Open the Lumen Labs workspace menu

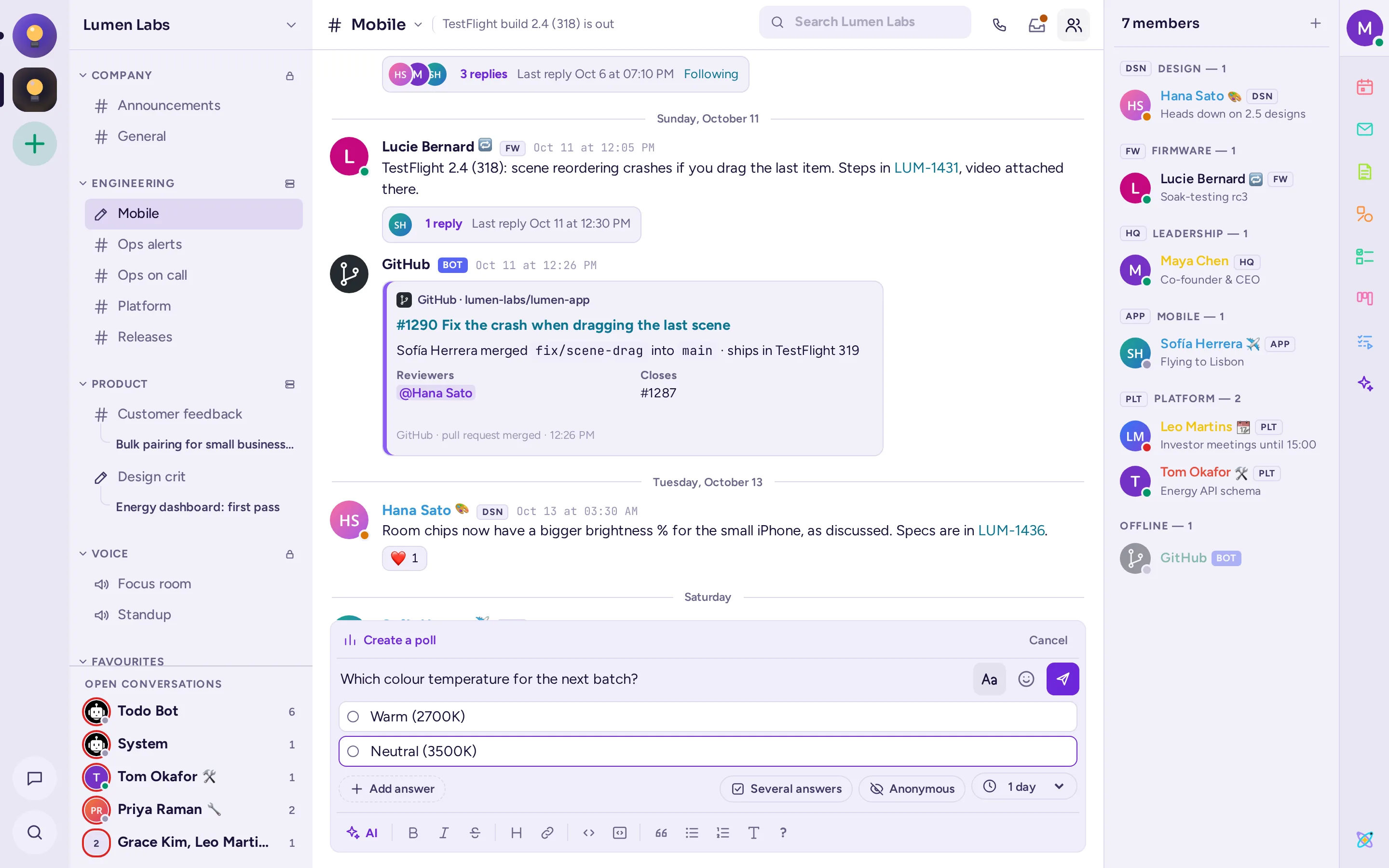pos(190,25)
